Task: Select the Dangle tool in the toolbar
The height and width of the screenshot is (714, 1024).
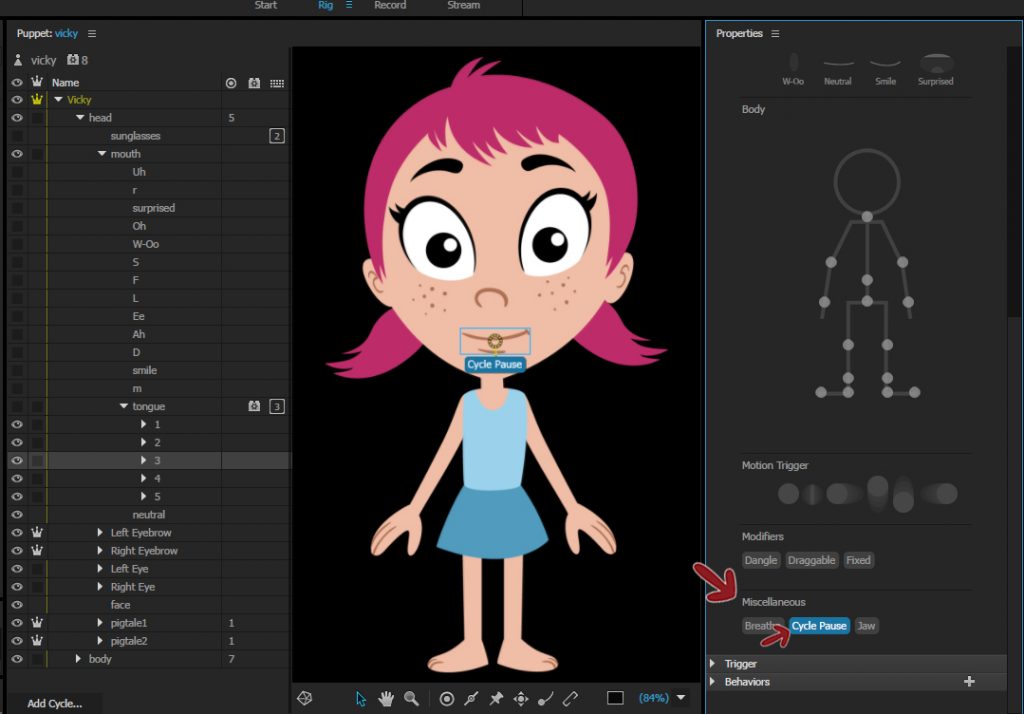Action: pyautogui.click(x=544, y=698)
